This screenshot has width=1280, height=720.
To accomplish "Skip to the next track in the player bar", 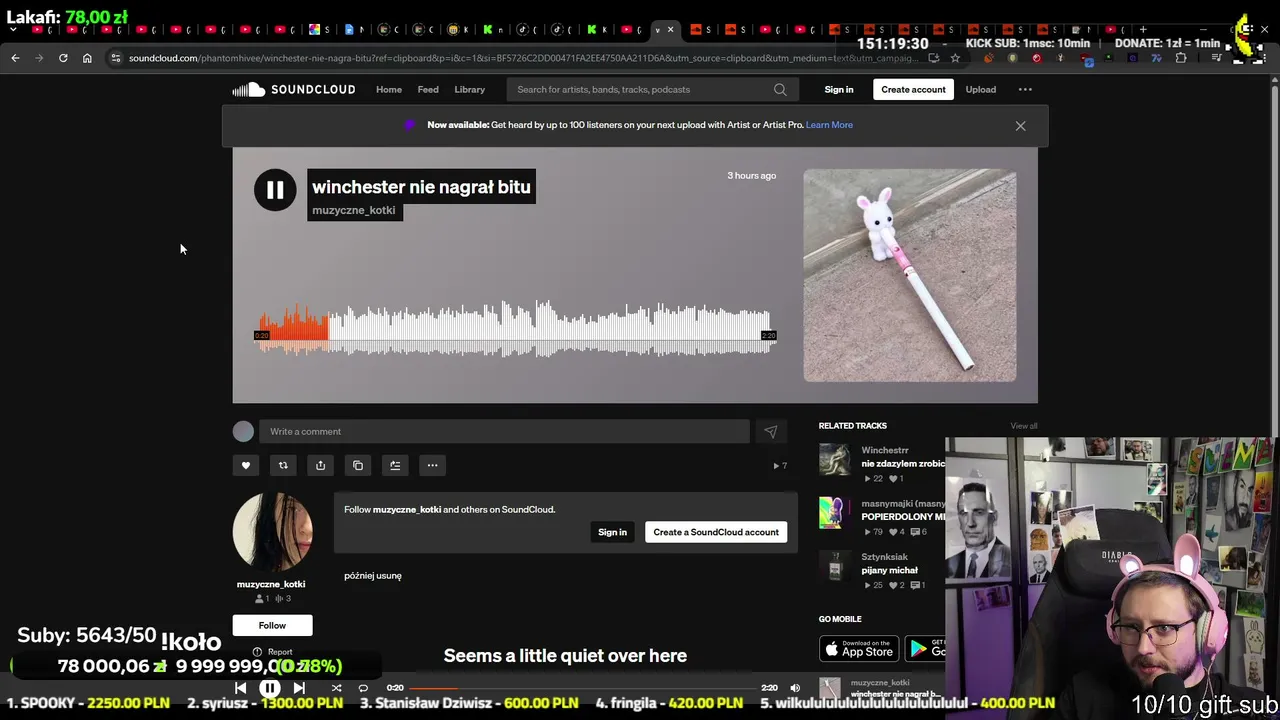I will 299,688.
